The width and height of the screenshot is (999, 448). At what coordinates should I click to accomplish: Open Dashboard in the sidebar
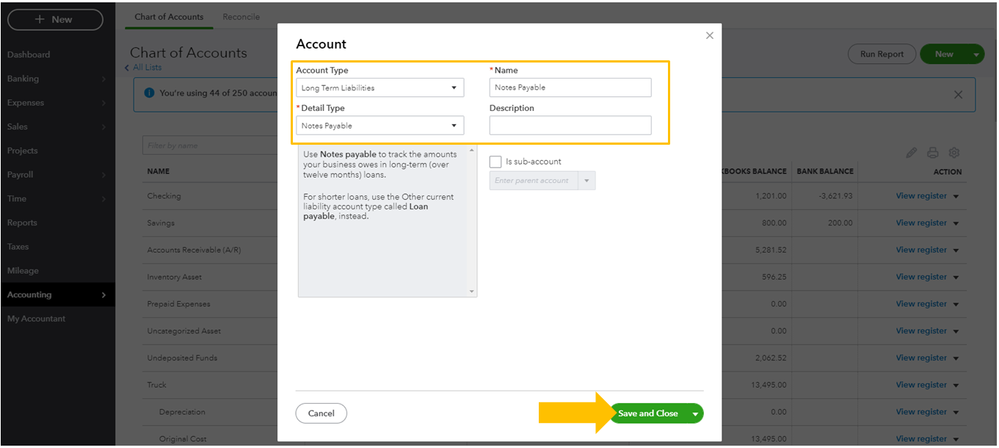click(x=29, y=55)
